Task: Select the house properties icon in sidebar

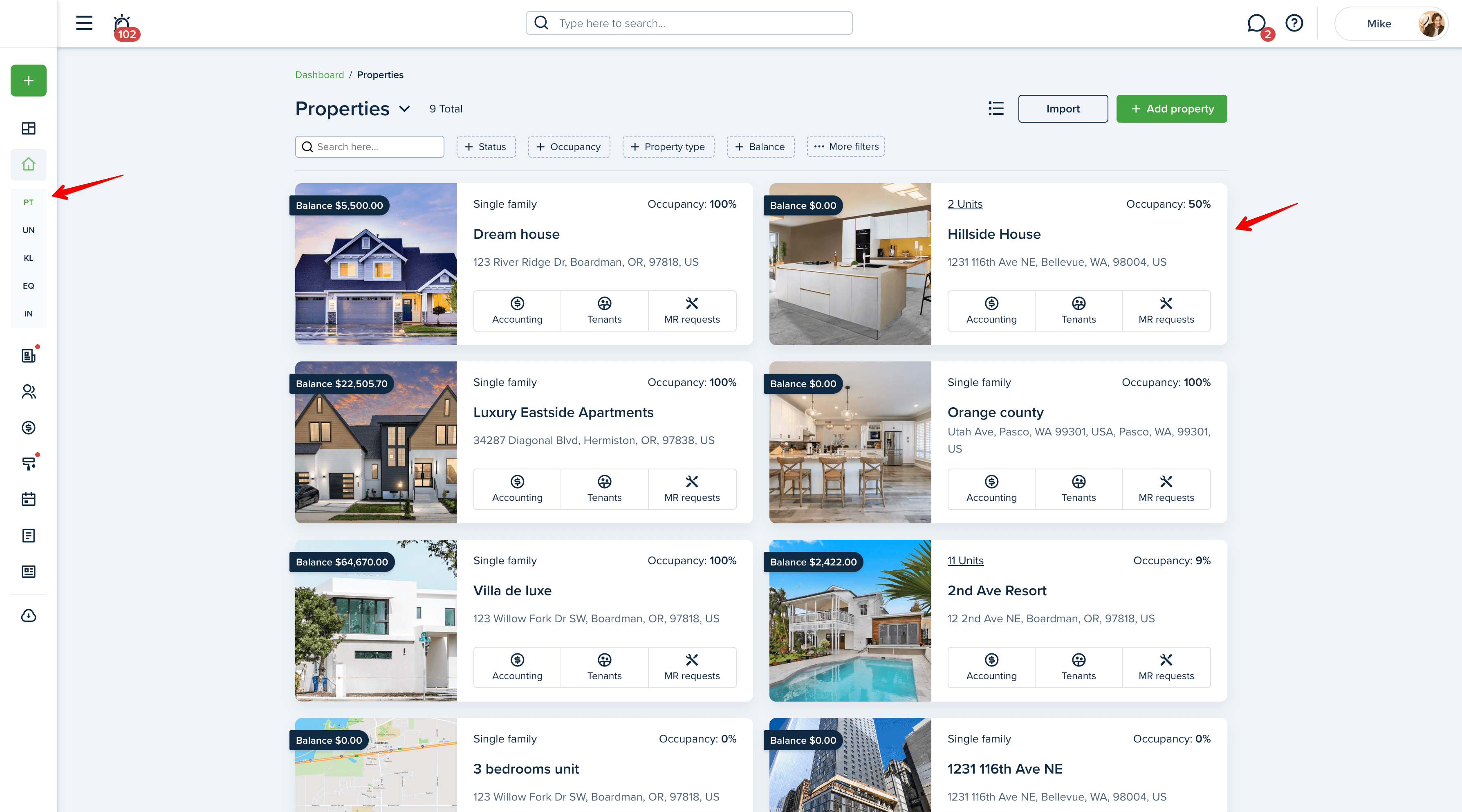Action: pos(28,164)
